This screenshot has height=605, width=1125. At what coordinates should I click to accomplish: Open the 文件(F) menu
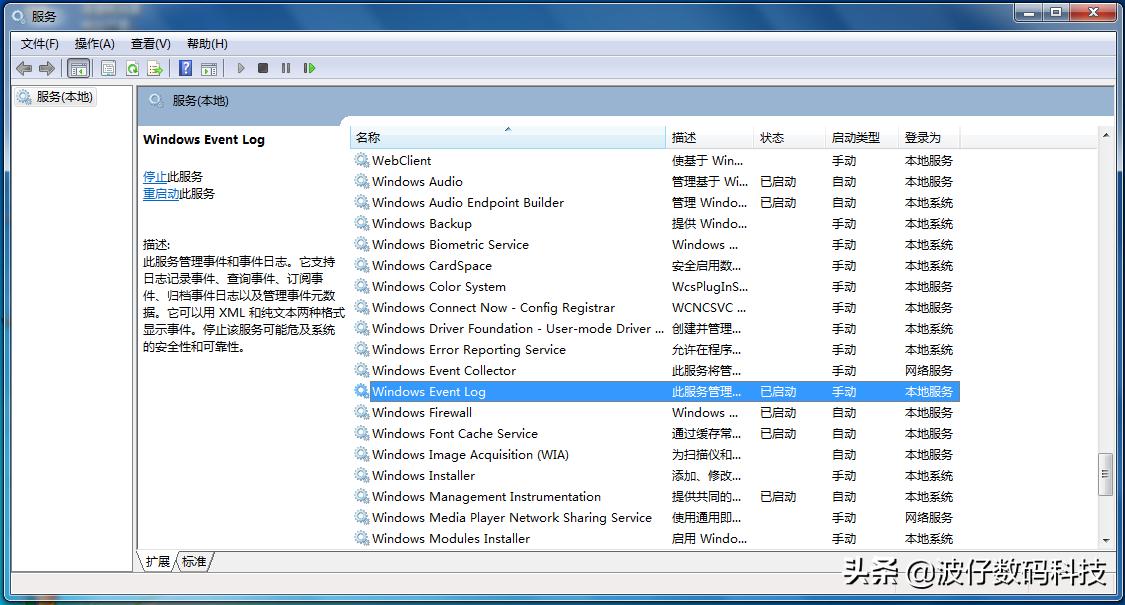coord(39,43)
